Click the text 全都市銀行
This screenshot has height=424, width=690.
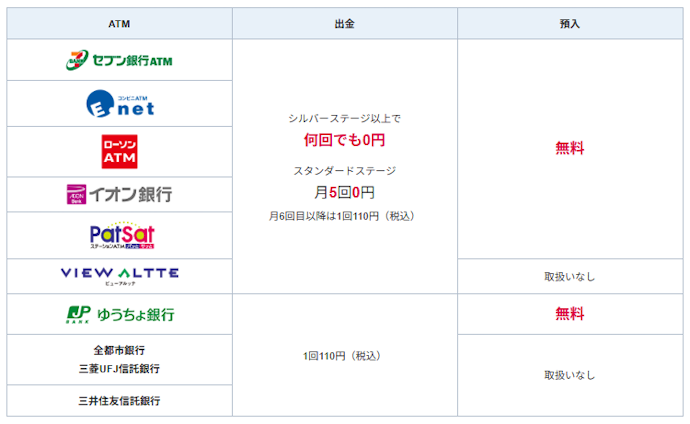[x=119, y=351]
